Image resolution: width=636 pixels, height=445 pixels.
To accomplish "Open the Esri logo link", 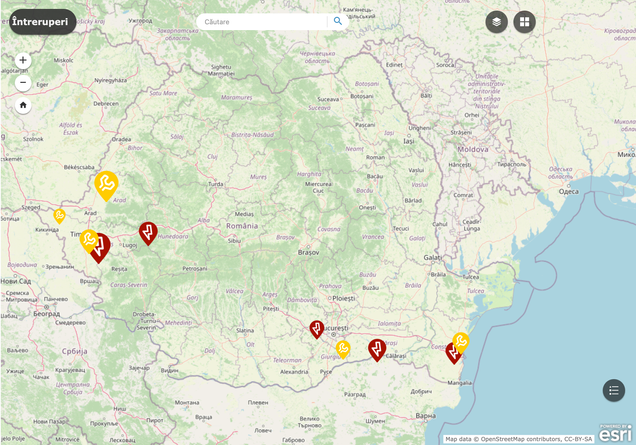I will pyautogui.click(x=615, y=433).
